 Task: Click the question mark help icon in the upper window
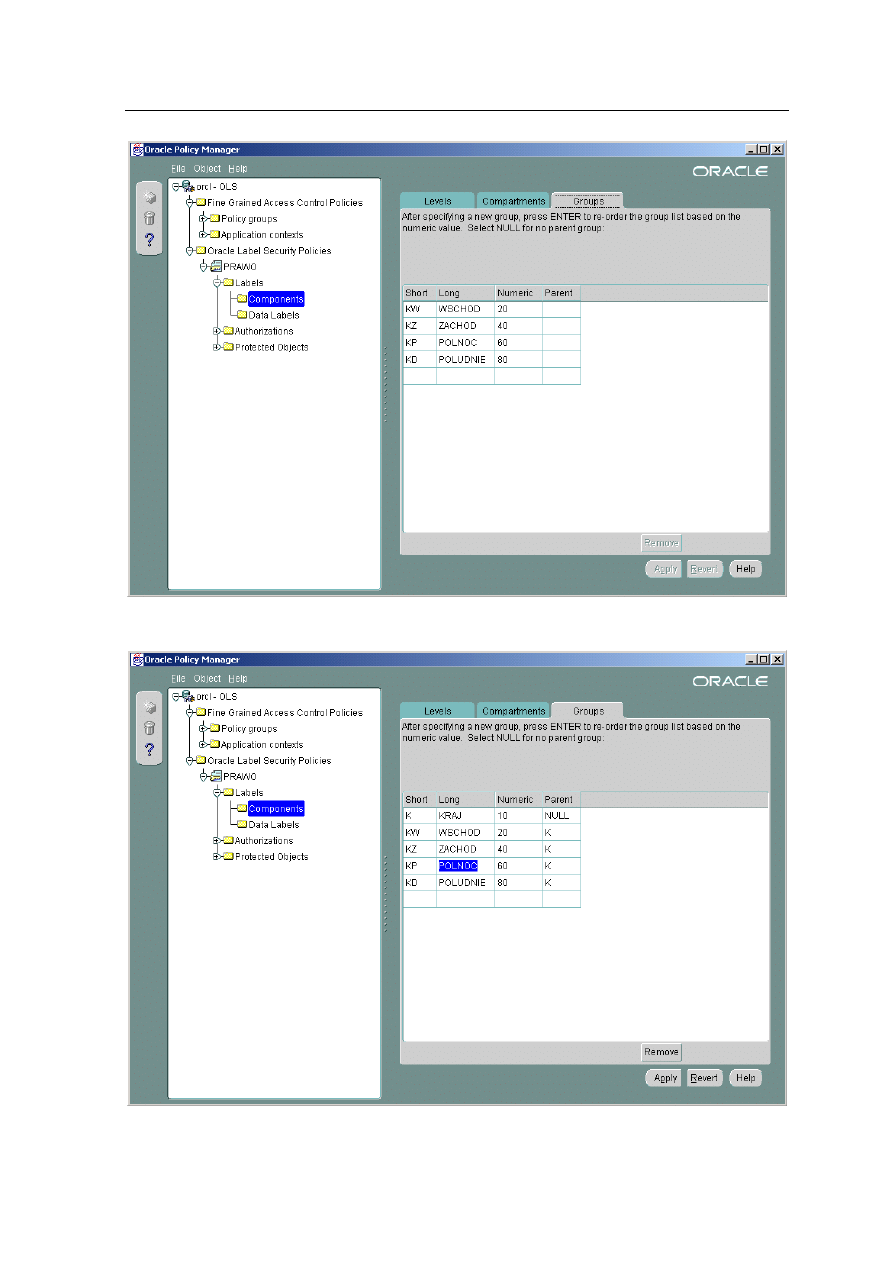(x=150, y=239)
